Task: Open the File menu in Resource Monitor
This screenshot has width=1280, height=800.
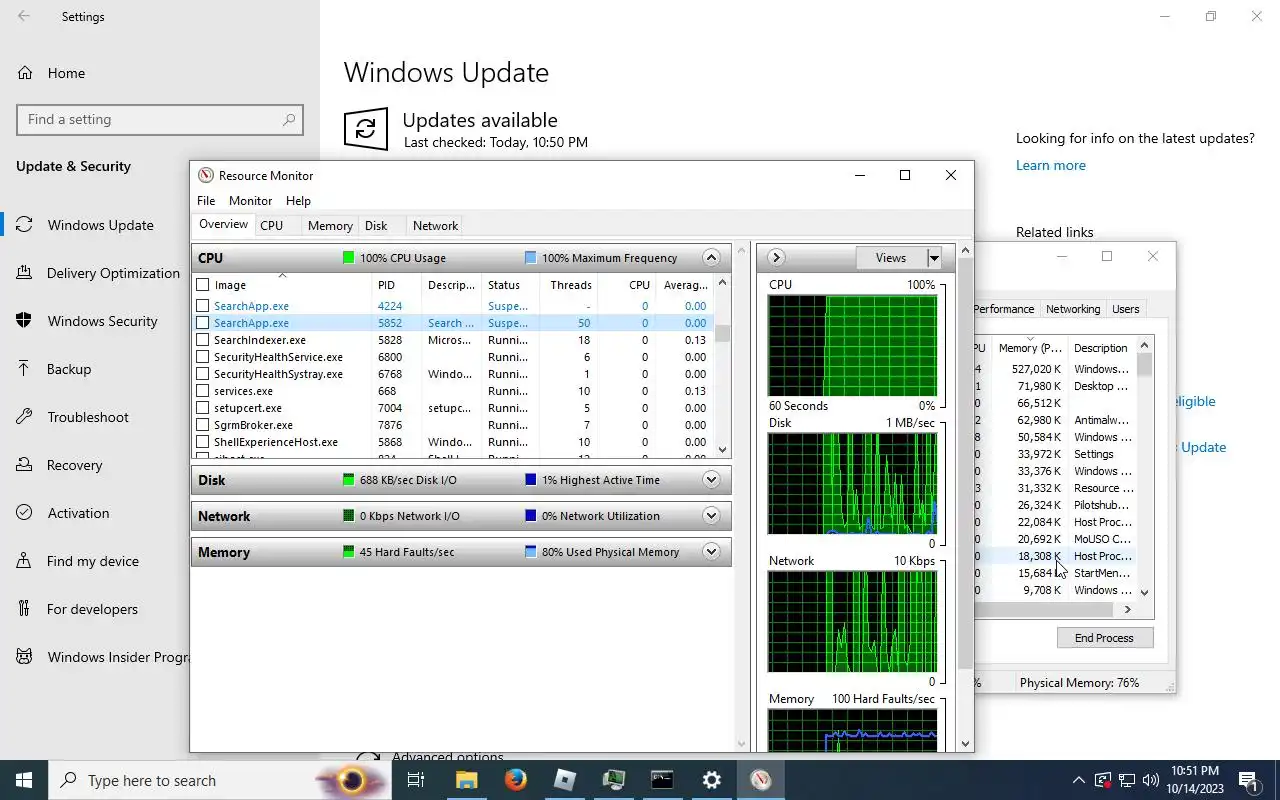Action: click(x=206, y=201)
